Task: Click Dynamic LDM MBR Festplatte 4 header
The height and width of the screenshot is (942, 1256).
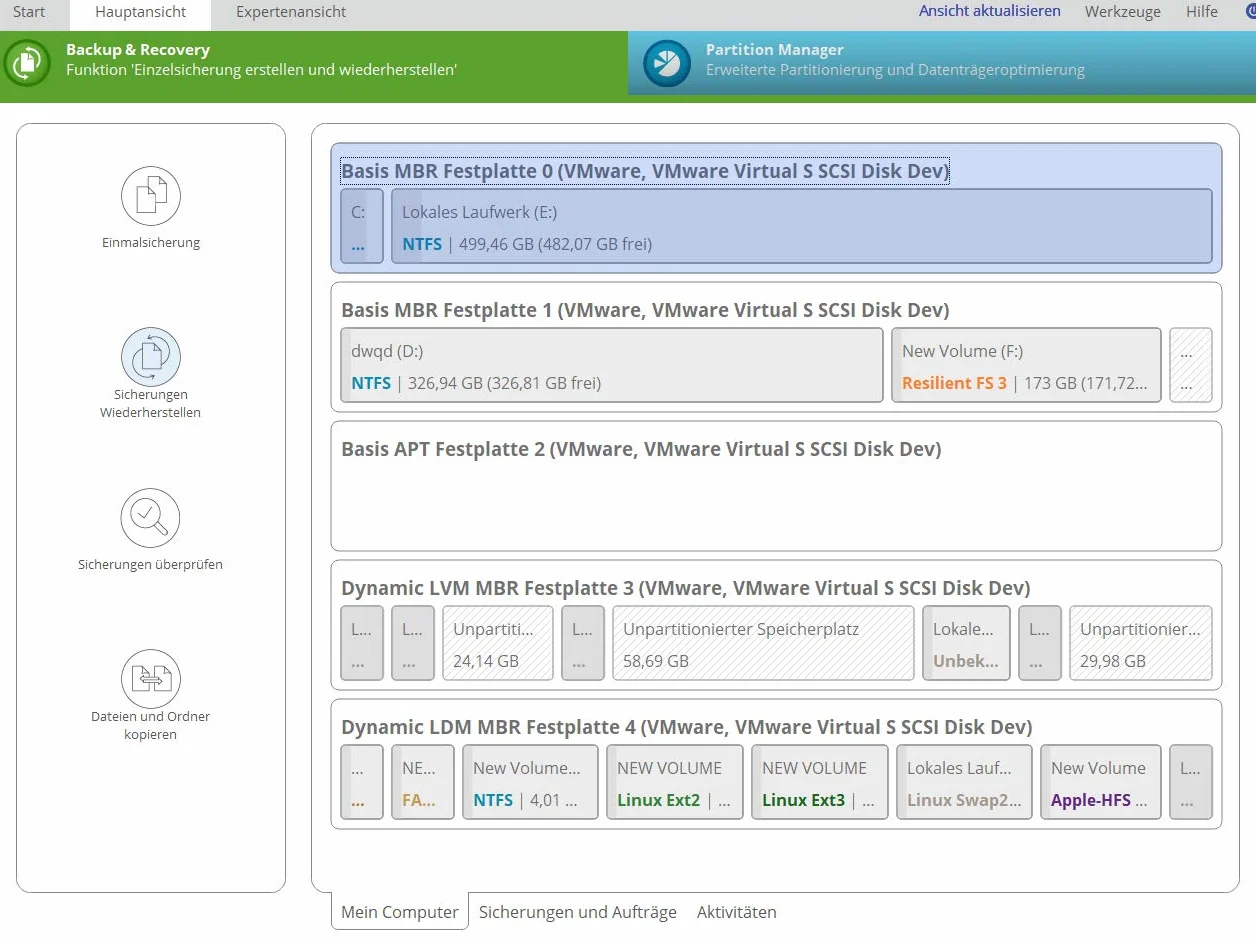Action: tap(687, 727)
